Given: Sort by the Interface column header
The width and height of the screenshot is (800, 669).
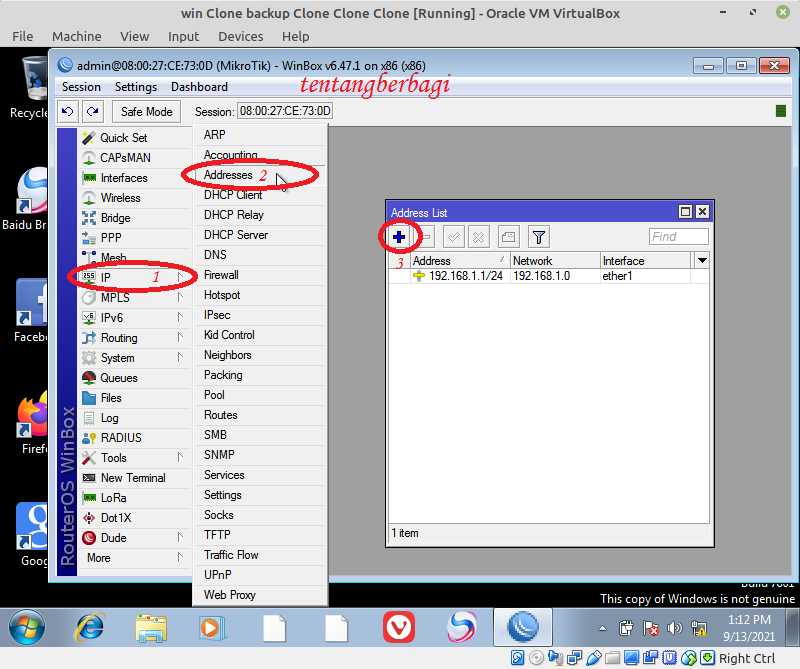Looking at the screenshot, I should [x=645, y=261].
